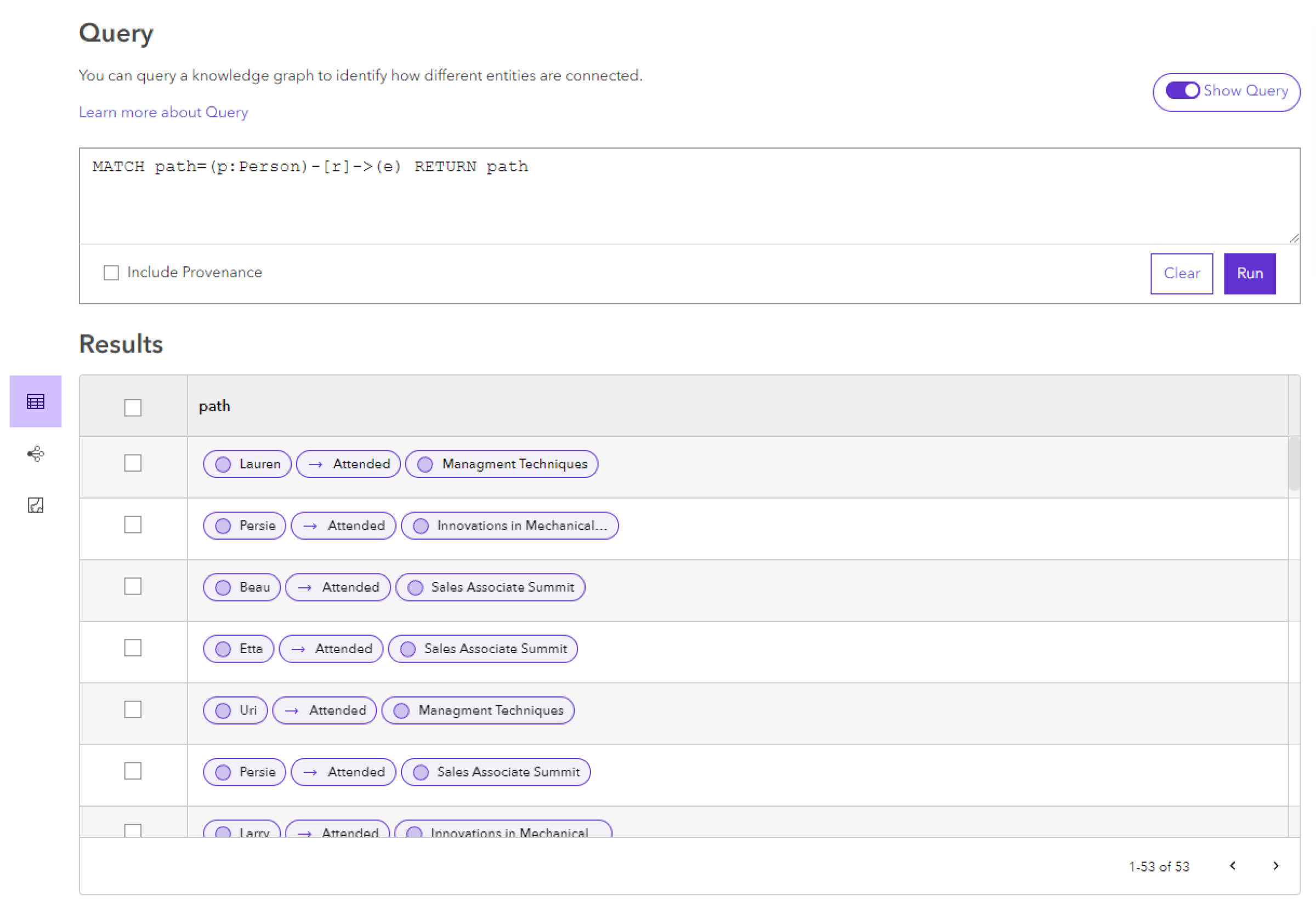Select checkbox next to Lauren path row
Image resolution: width=1316 pixels, height=901 pixels.
tap(134, 463)
